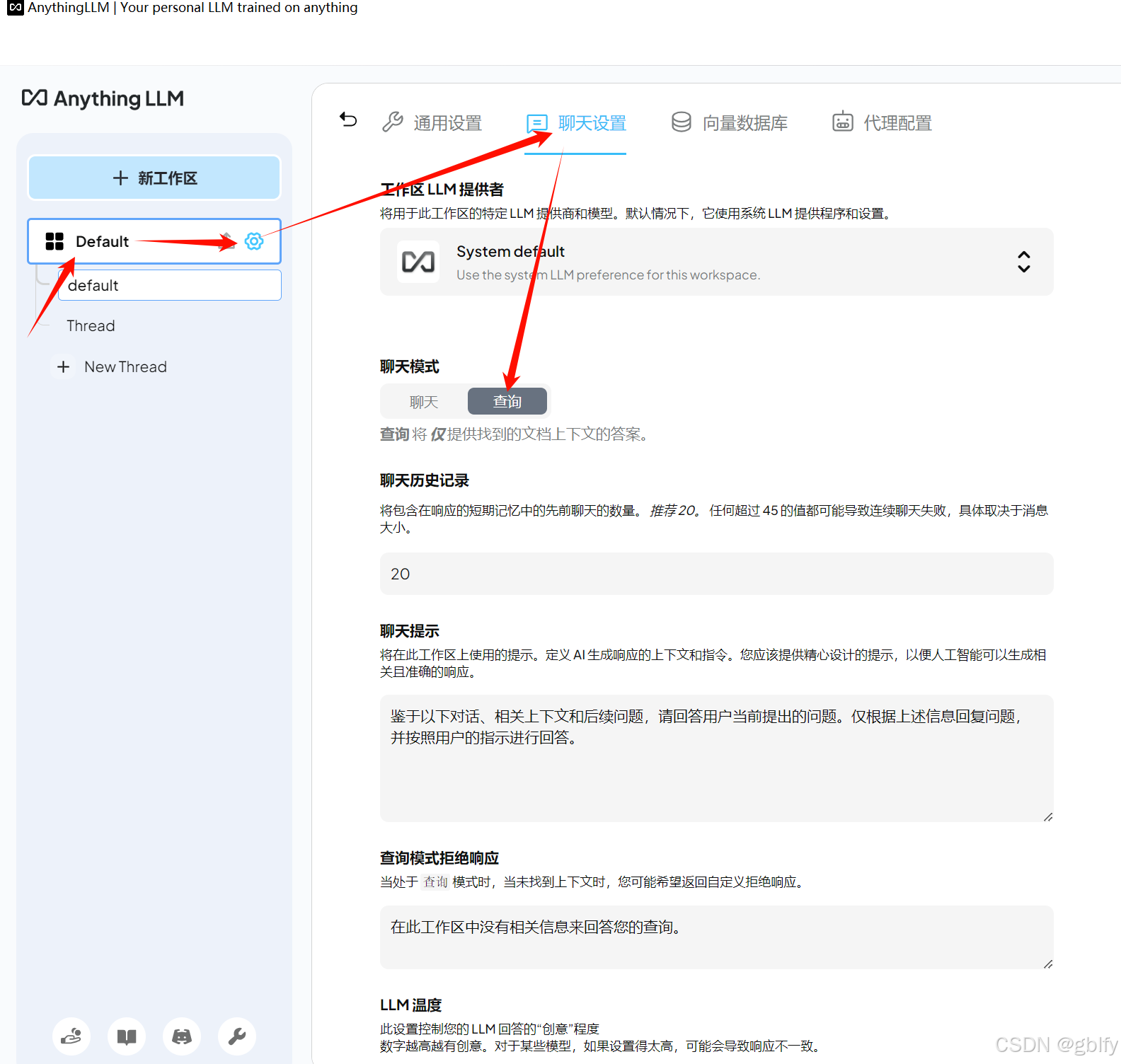This screenshot has height=1064, width=1121.
Task: Click the chat history field showing 20
Action: pyautogui.click(x=716, y=574)
